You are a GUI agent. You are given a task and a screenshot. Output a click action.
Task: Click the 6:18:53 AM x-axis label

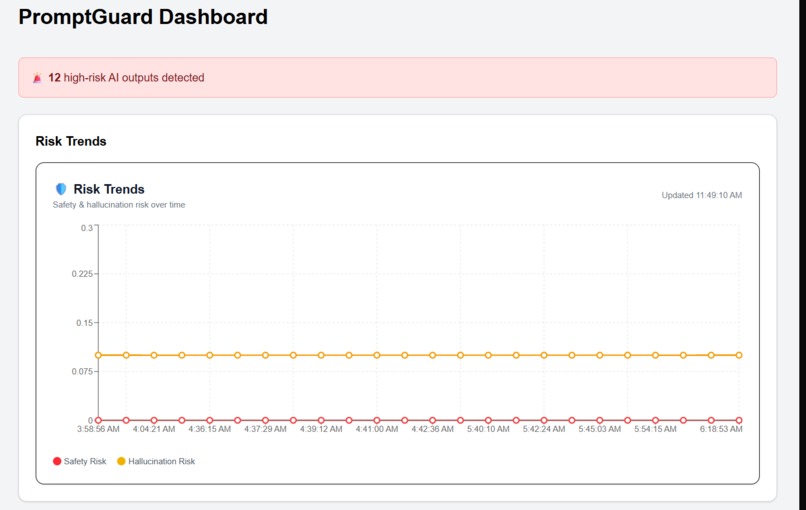click(x=721, y=429)
